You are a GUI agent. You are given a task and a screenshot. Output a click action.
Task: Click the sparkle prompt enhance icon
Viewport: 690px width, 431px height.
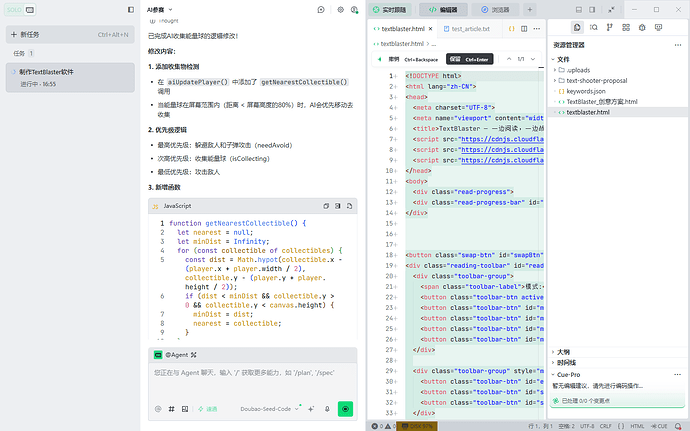pos(311,409)
